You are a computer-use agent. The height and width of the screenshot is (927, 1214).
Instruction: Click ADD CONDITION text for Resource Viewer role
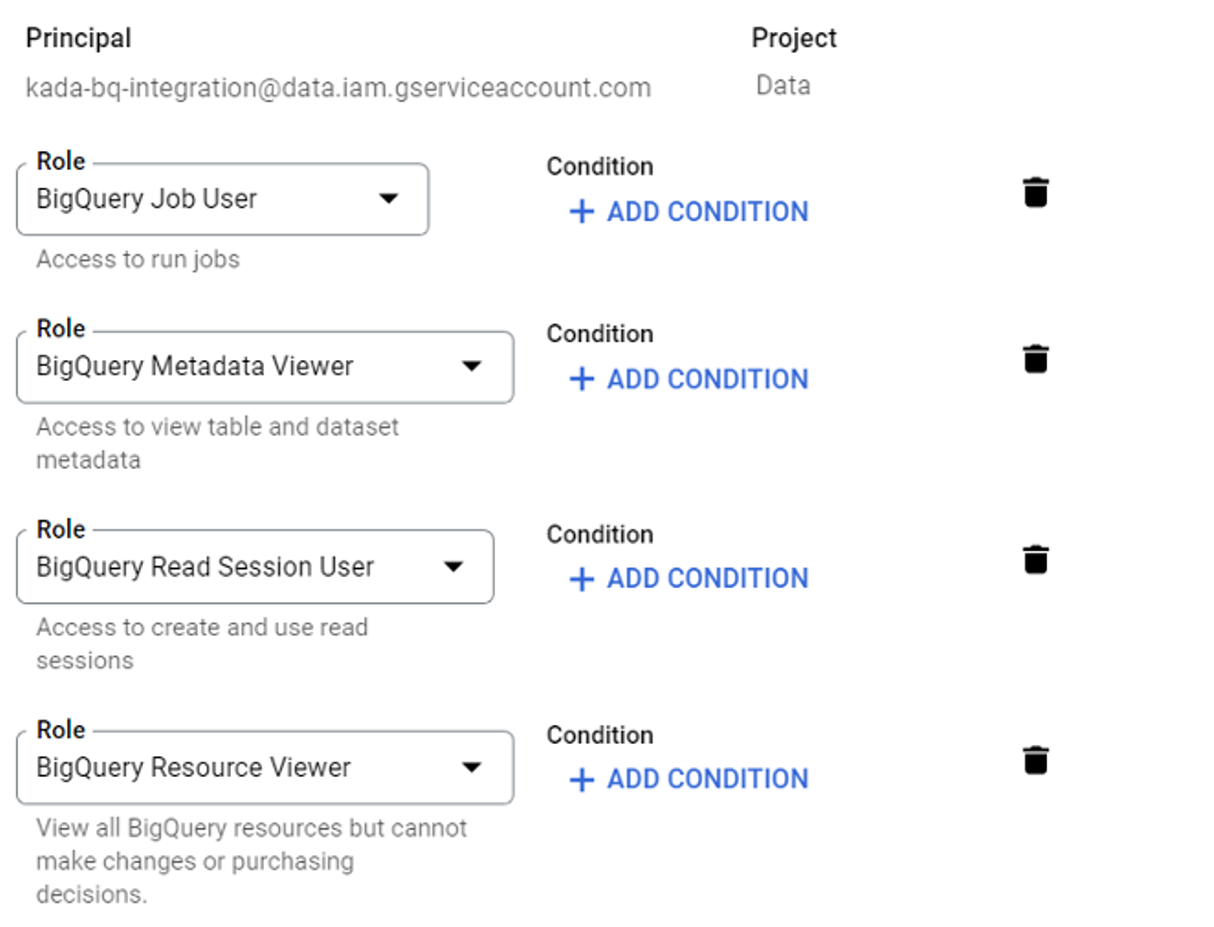click(707, 780)
